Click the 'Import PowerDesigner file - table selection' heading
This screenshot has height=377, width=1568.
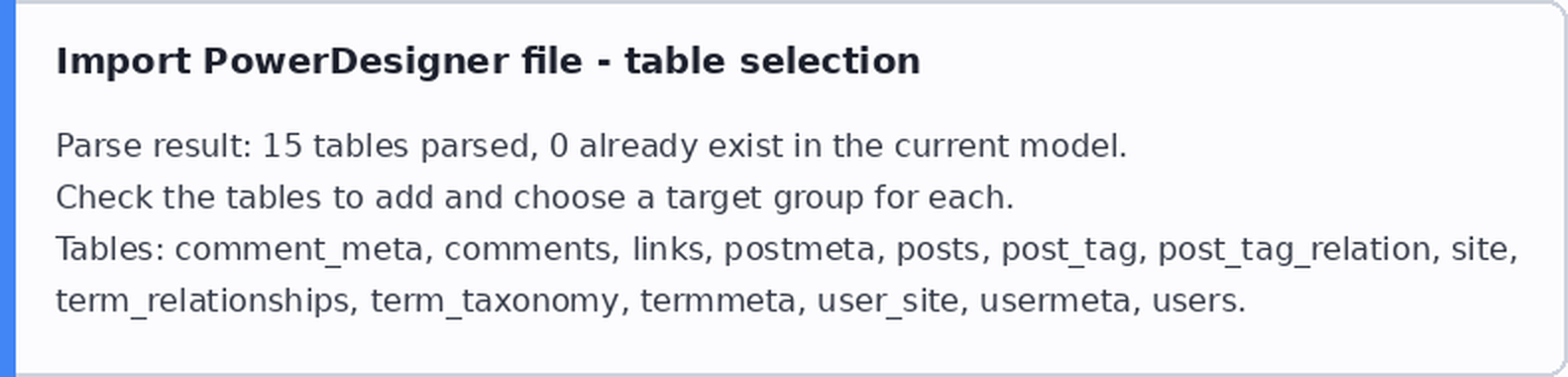(x=488, y=62)
